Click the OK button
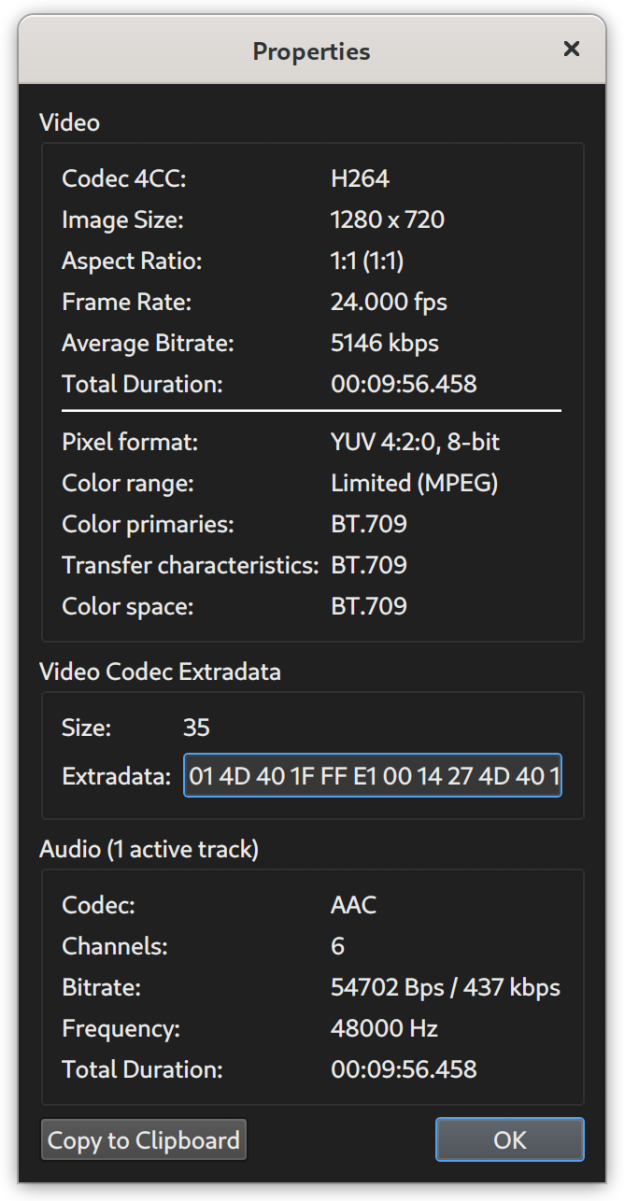The height and width of the screenshot is (1201, 624). click(509, 1140)
